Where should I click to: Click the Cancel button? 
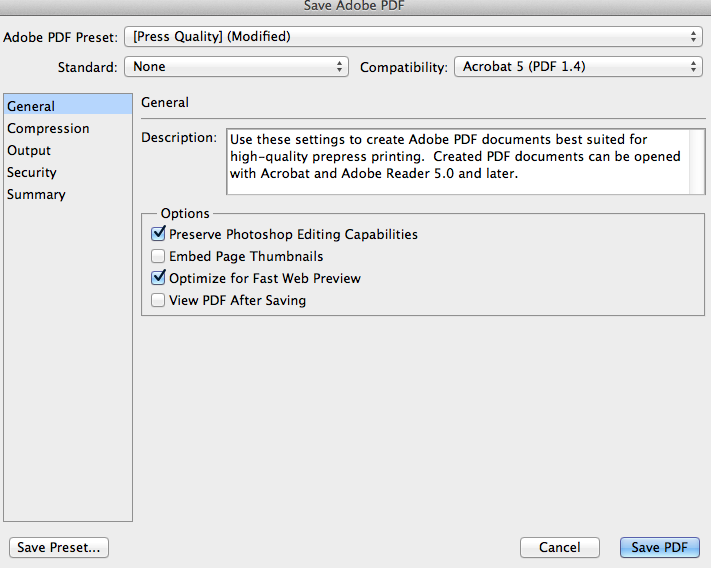click(560, 547)
